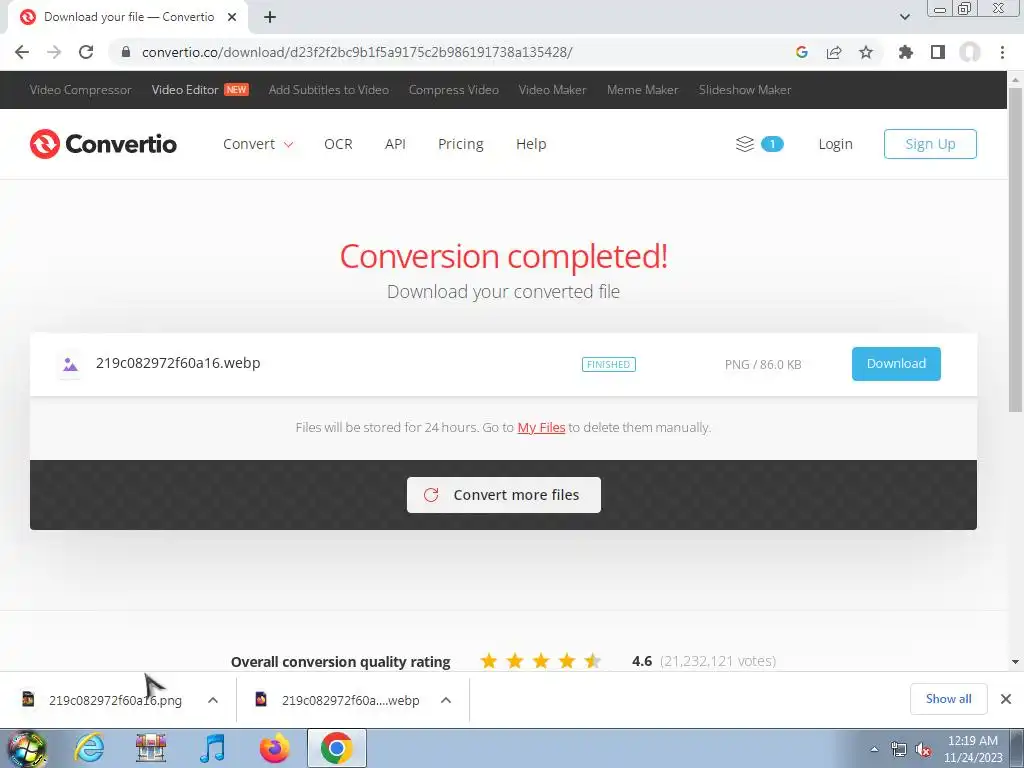
Task: Show hidden system tray icons
Action: coord(874,750)
